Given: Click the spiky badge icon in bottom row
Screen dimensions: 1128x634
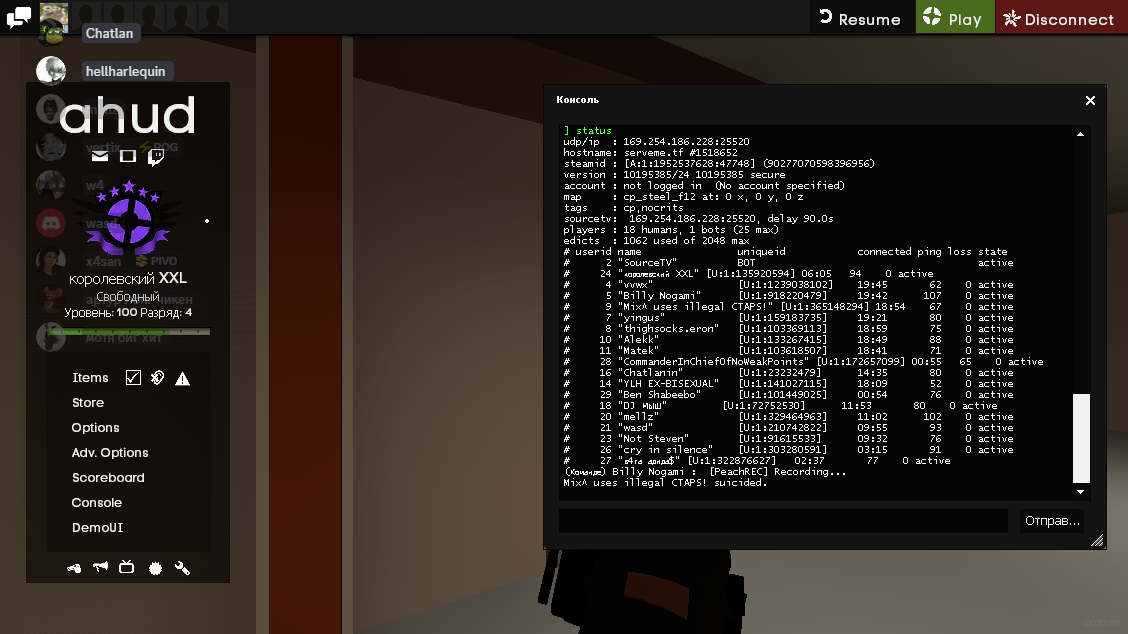Looking at the screenshot, I should [155, 568].
